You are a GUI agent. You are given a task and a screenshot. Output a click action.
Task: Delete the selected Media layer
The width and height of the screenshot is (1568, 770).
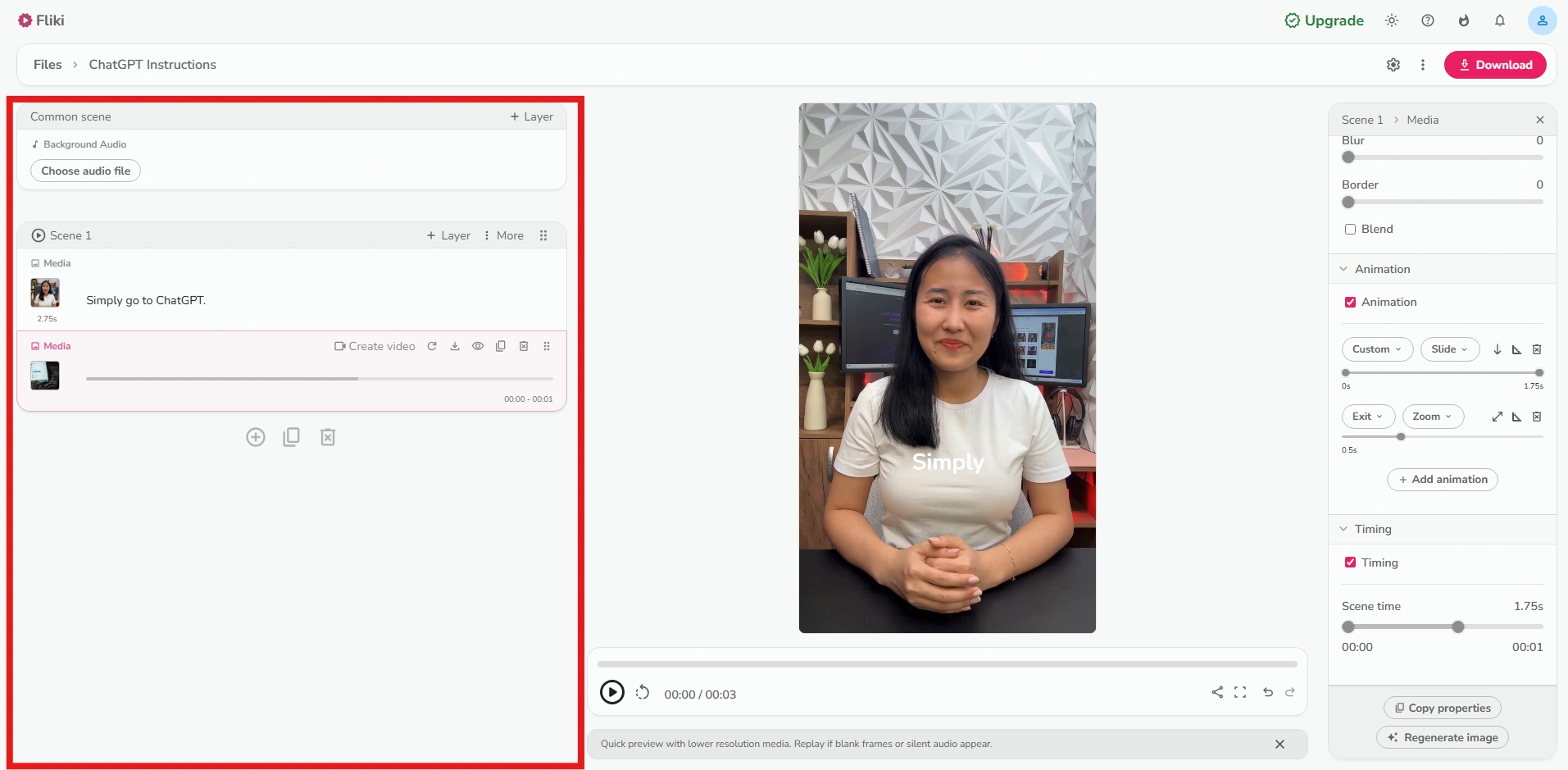[524, 346]
